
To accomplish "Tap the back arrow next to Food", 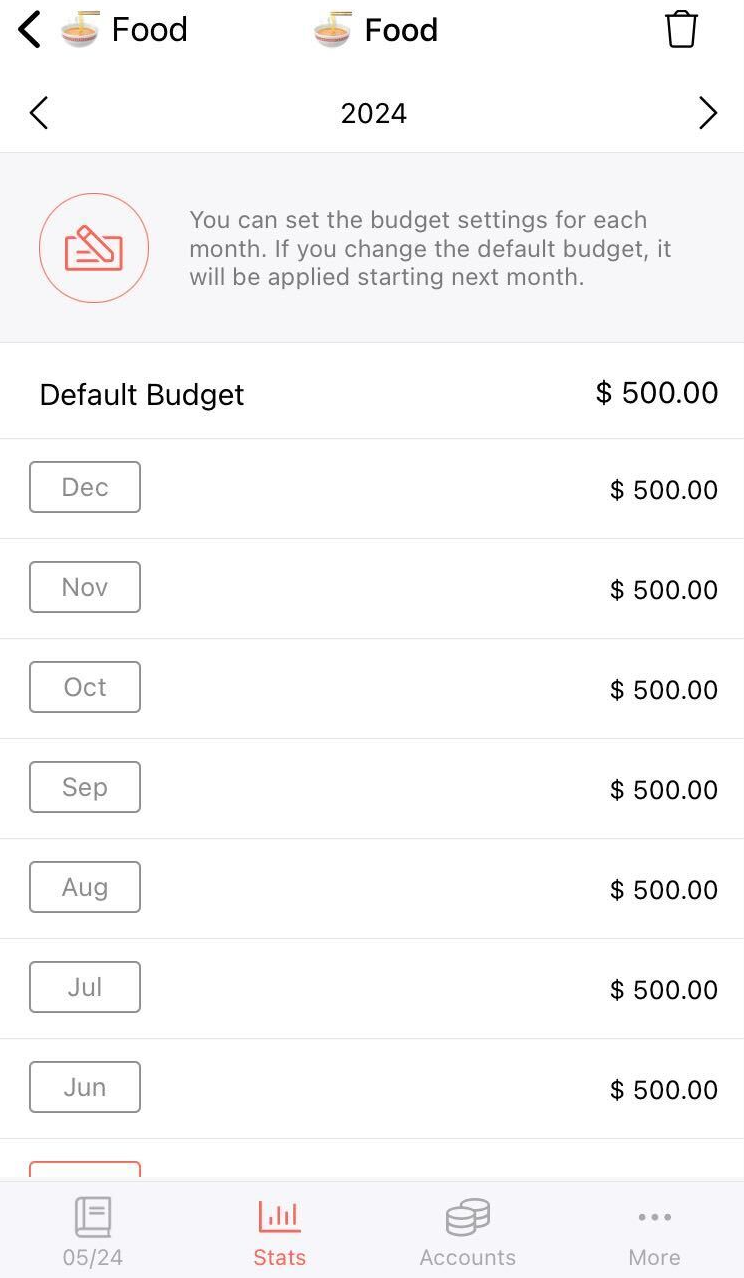I will [x=30, y=30].
